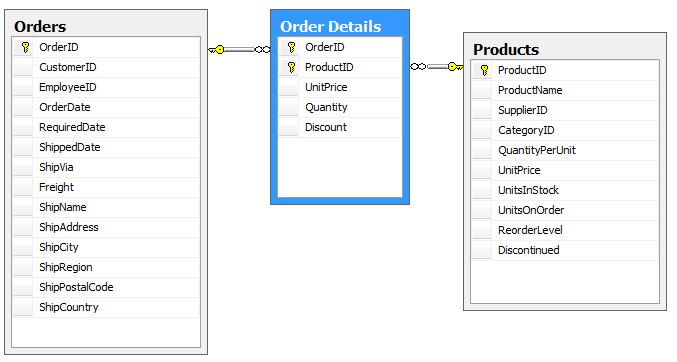Viewport: 677px width, 362px height.
Task: Select the key endpoint of the Orders relationship line
Action: (x=217, y=50)
